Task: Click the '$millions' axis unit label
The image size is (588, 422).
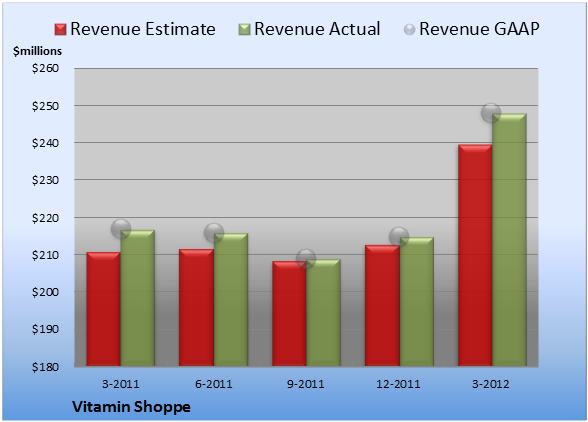Action: tap(37, 51)
